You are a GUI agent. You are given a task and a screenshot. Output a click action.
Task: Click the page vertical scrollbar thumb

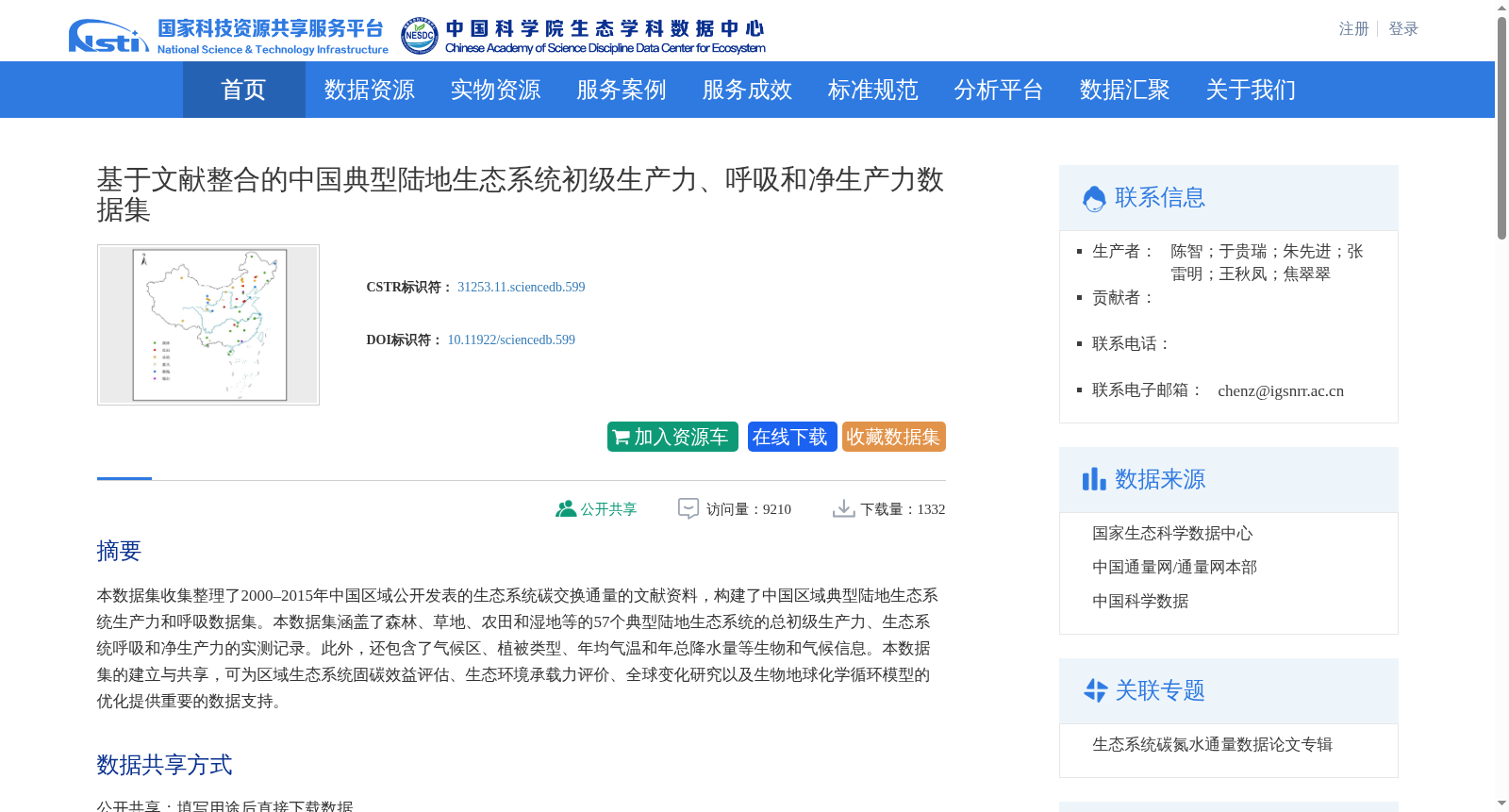pos(1501,127)
